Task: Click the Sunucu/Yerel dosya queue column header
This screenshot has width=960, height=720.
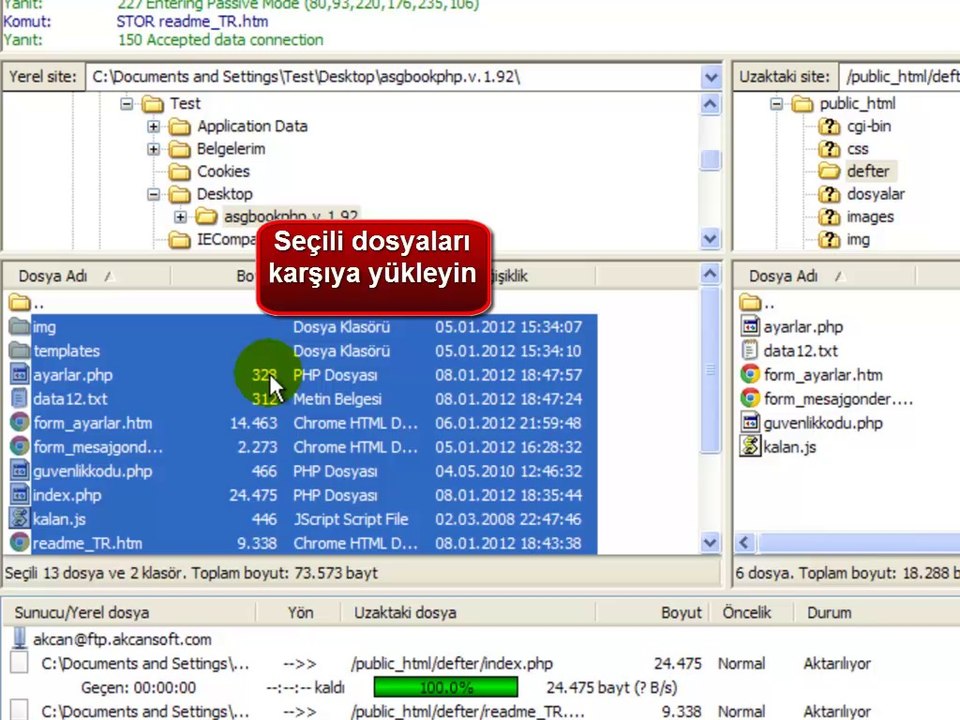Action: pos(130,612)
